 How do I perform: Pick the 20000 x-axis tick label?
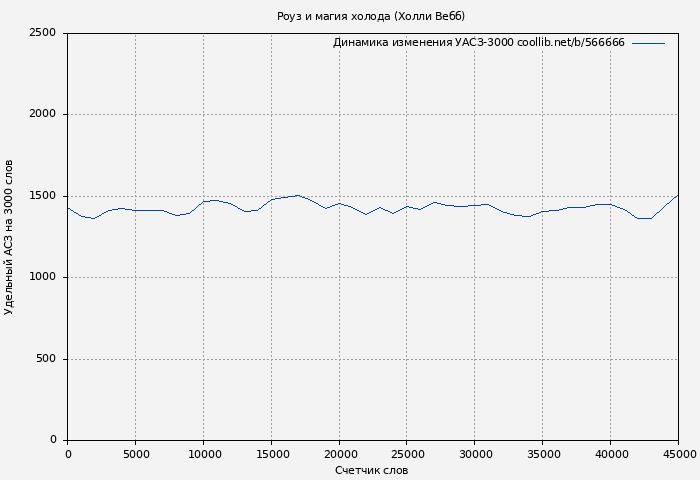[x=339, y=454]
